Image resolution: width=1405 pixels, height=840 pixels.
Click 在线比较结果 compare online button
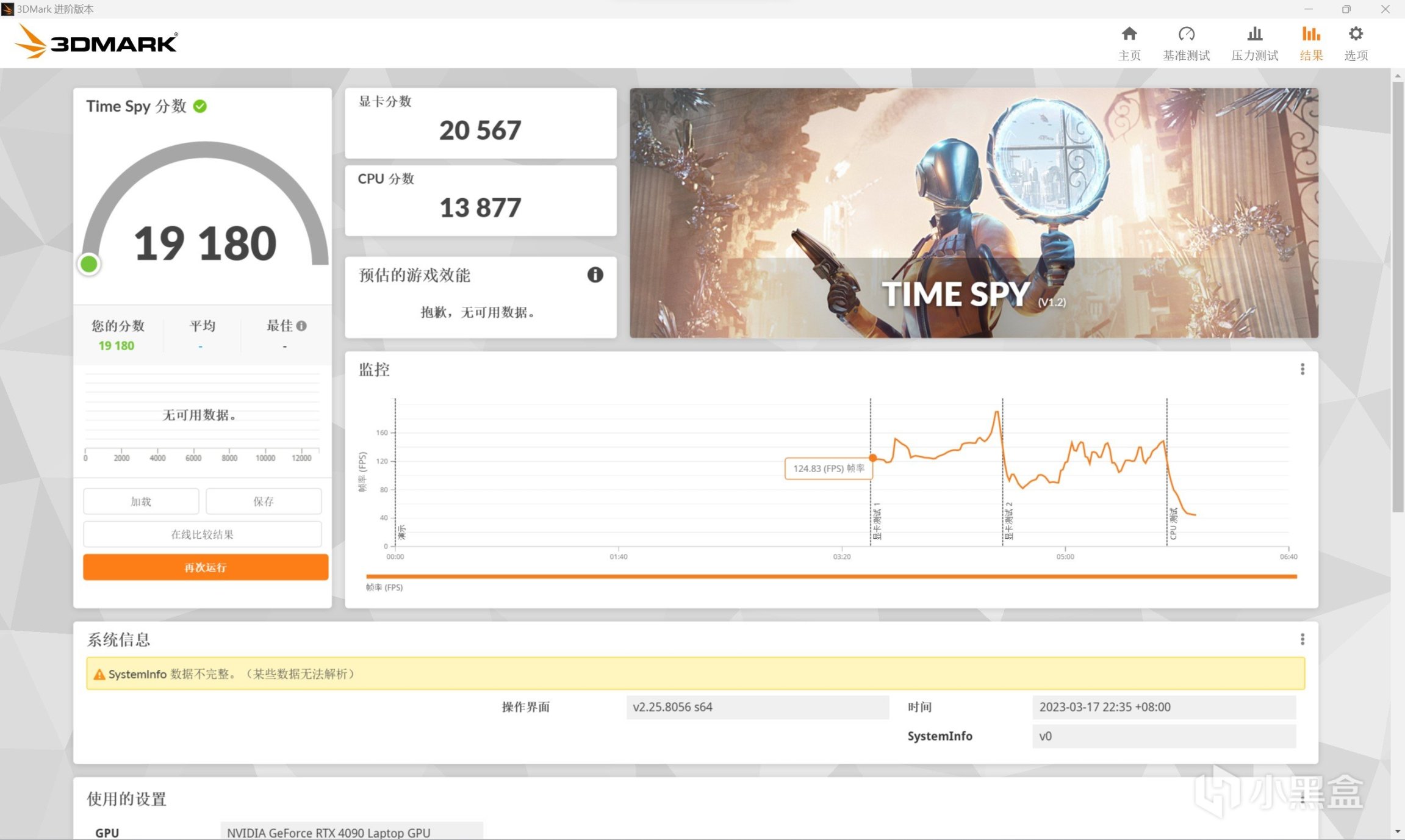click(202, 534)
